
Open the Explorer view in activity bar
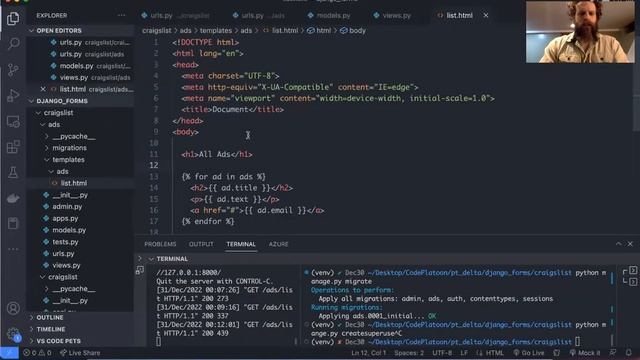click(x=13, y=18)
